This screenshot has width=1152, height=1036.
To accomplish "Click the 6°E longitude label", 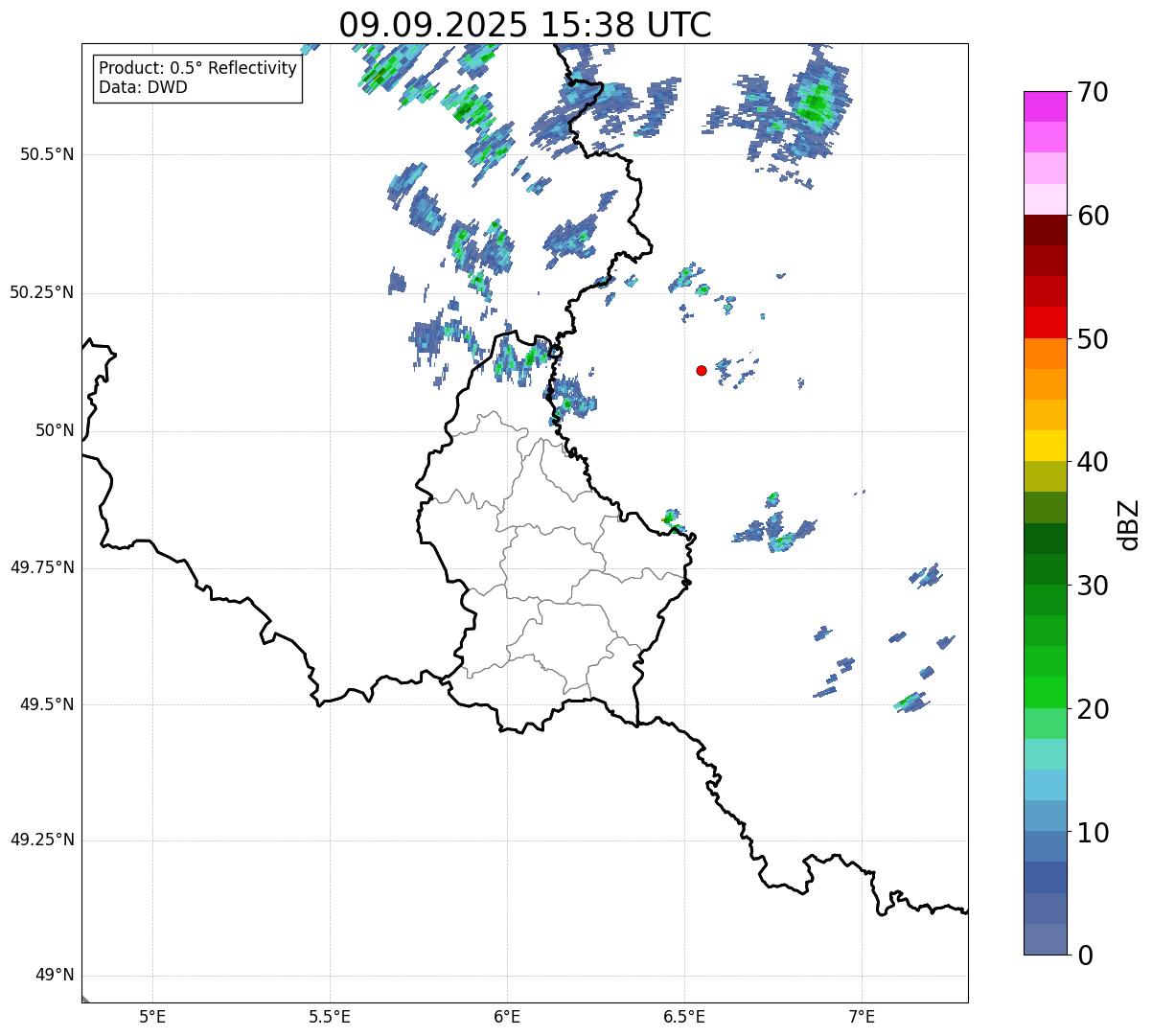I will coord(507,1016).
